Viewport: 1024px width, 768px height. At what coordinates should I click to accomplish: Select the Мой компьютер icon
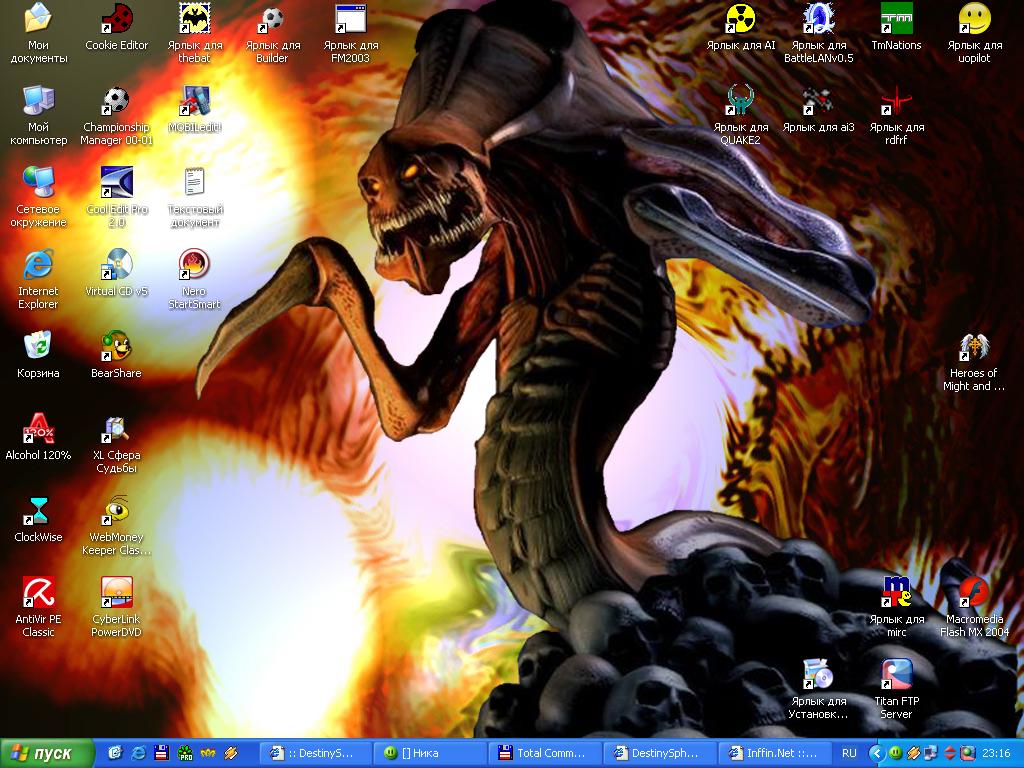click(38, 115)
